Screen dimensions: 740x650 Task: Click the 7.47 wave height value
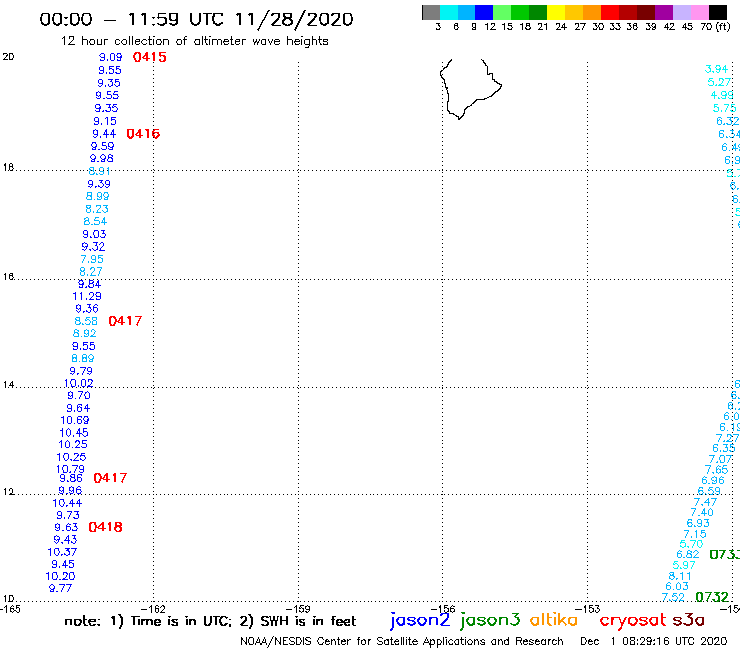pos(705,502)
